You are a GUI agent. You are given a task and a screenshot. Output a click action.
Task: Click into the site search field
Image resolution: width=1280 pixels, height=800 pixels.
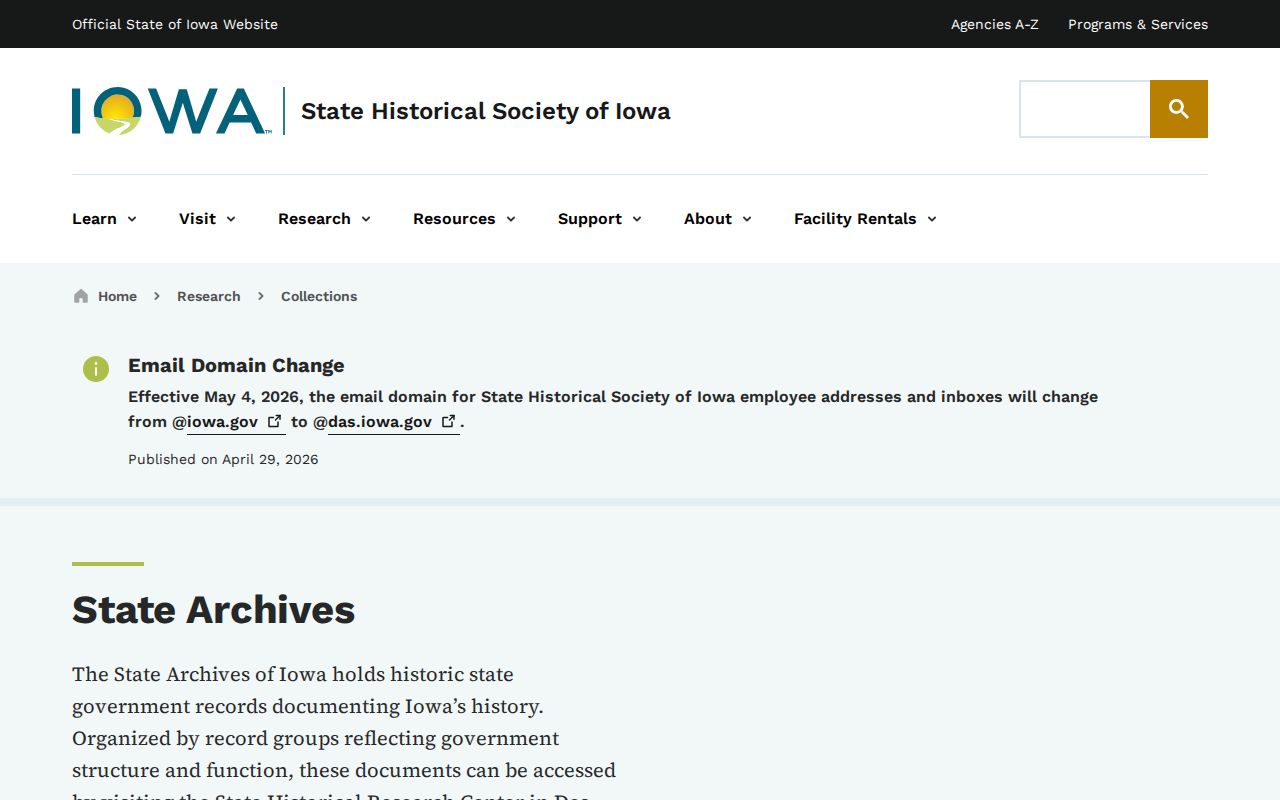tap(1085, 109)
